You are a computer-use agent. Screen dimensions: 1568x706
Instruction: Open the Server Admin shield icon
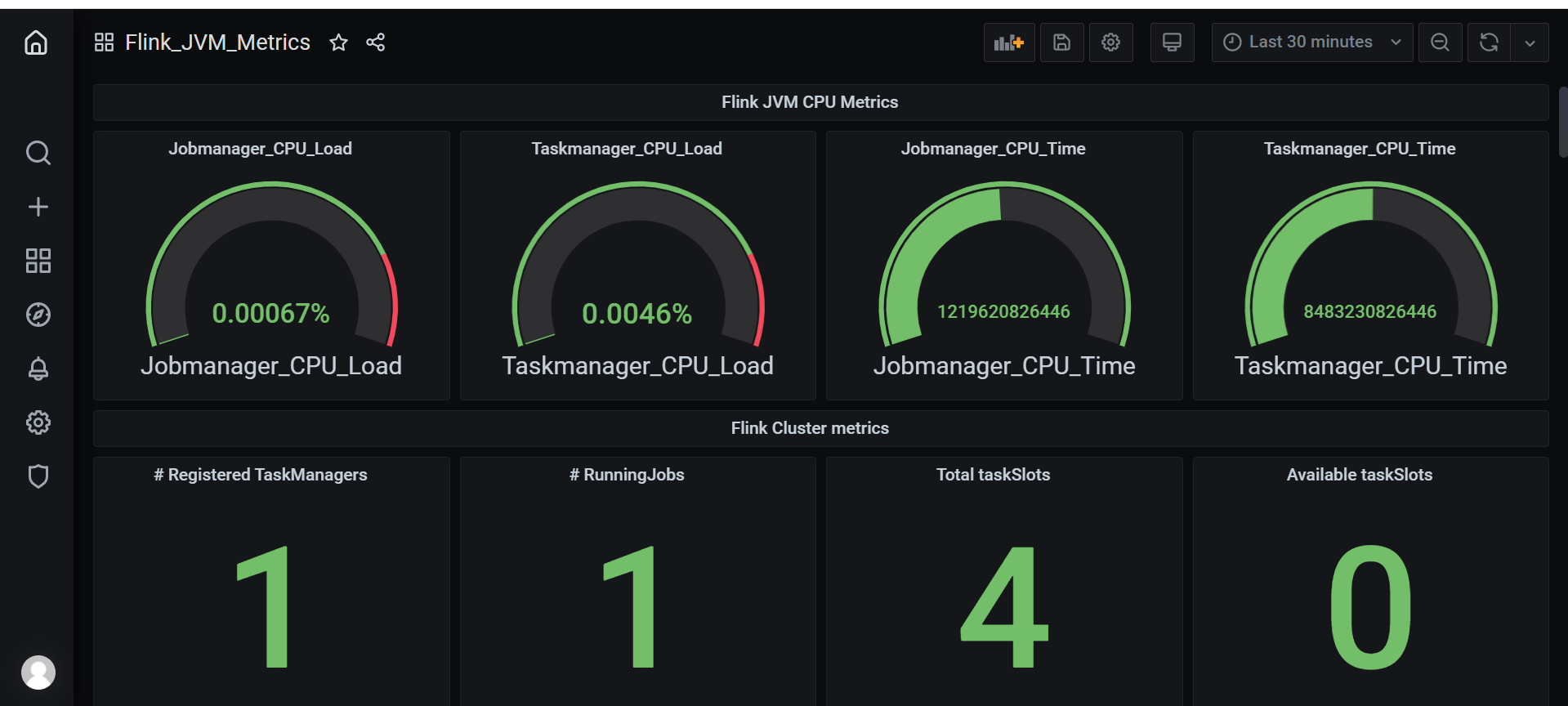tap(38, 476)
